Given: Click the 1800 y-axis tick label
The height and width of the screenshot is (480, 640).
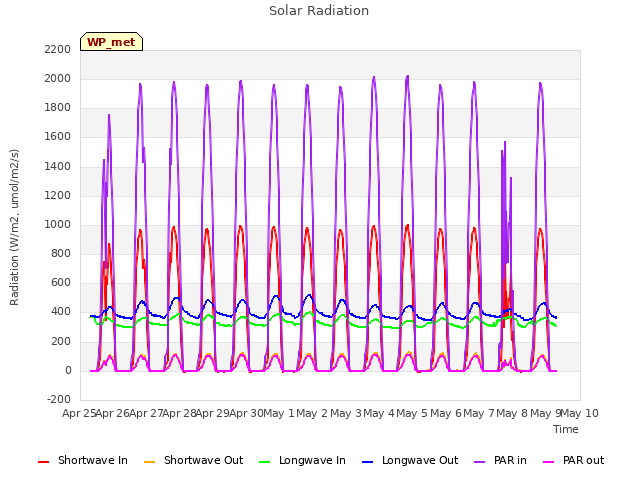Looking at the screenshot, I should 58,108.
